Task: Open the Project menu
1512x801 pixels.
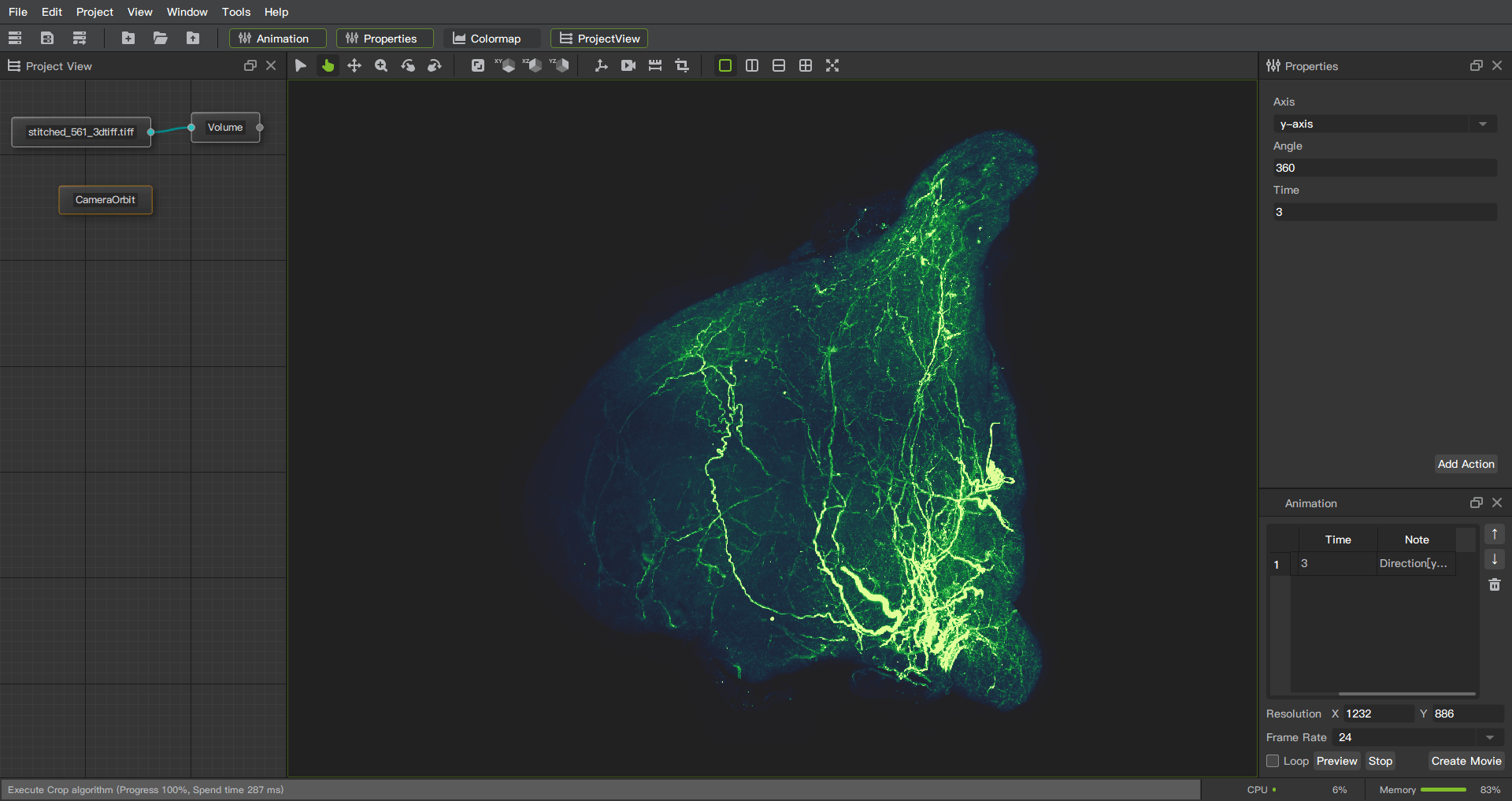Action: click(94, 12)
